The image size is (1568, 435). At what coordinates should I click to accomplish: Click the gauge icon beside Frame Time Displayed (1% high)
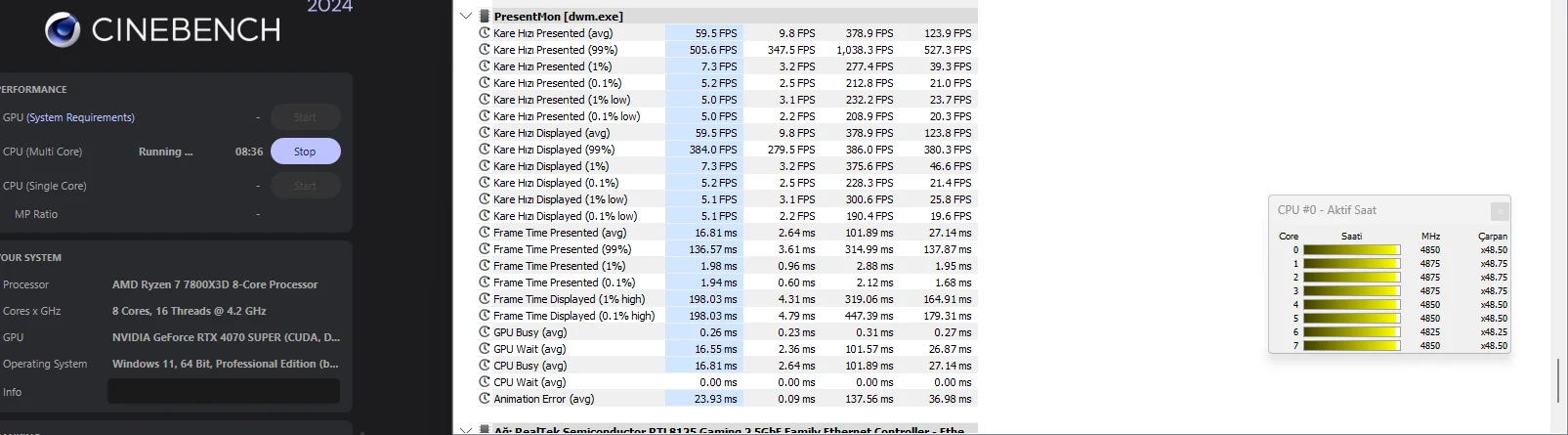click(x=485, y=299)
